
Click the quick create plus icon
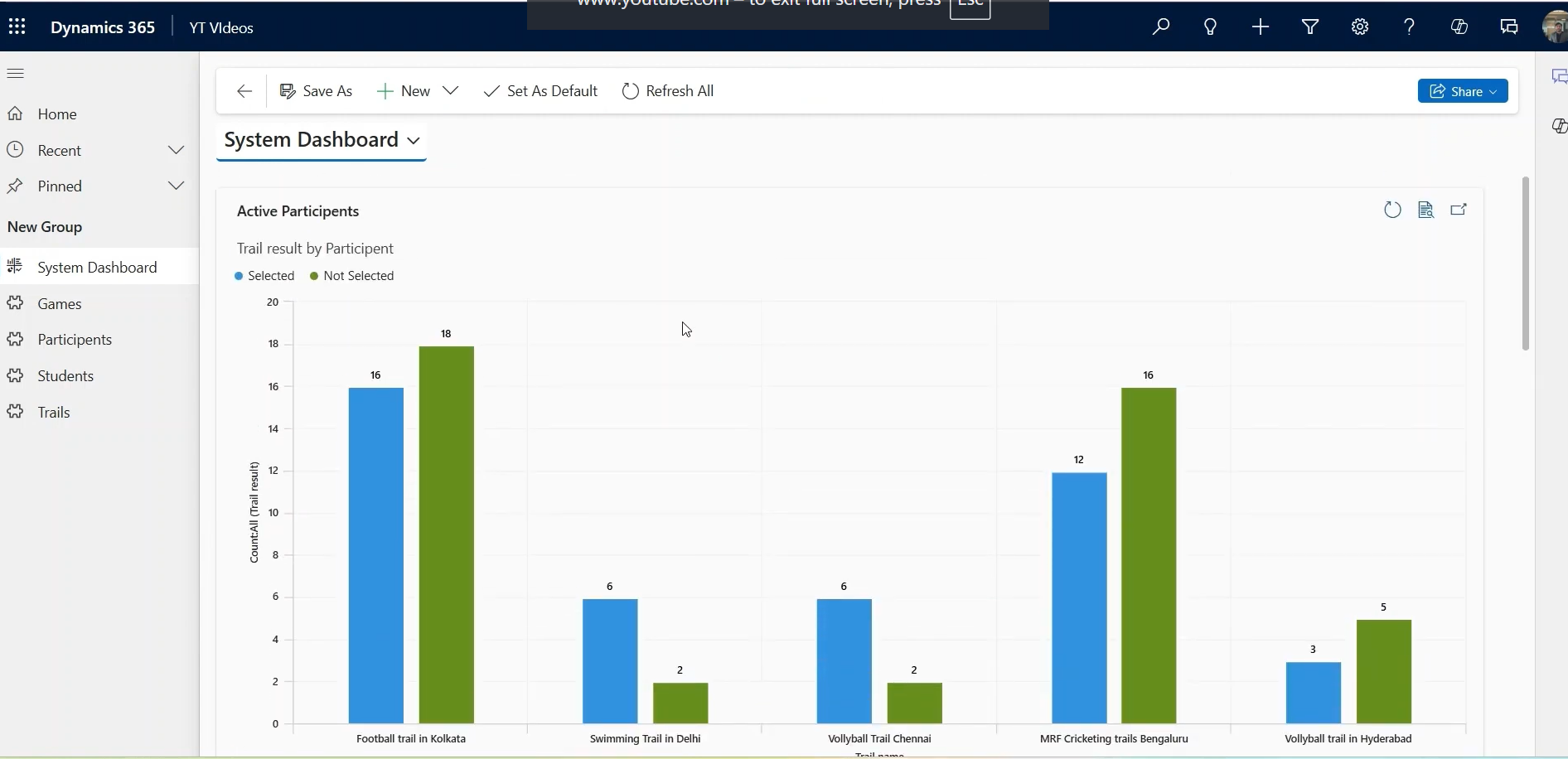pyautogui.click(x=1261, y=27)
